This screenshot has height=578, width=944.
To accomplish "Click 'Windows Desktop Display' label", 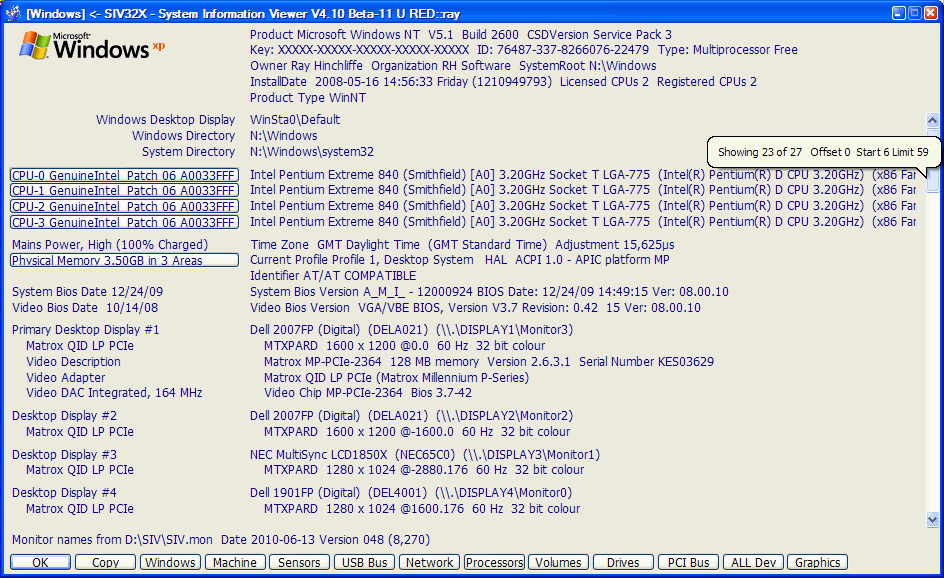I will point(166,119).
